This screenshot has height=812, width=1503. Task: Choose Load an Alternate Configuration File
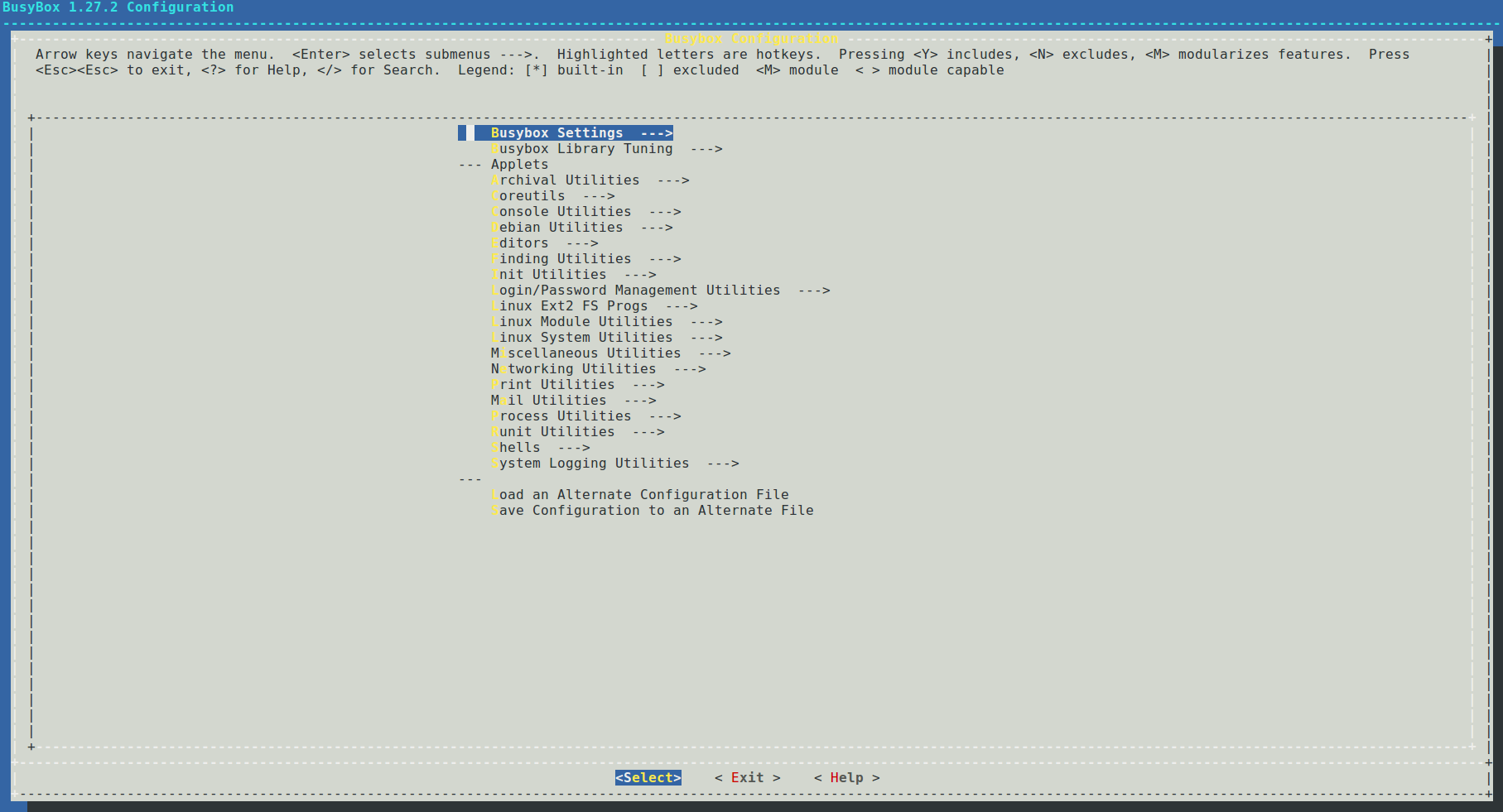pos(639,495)
